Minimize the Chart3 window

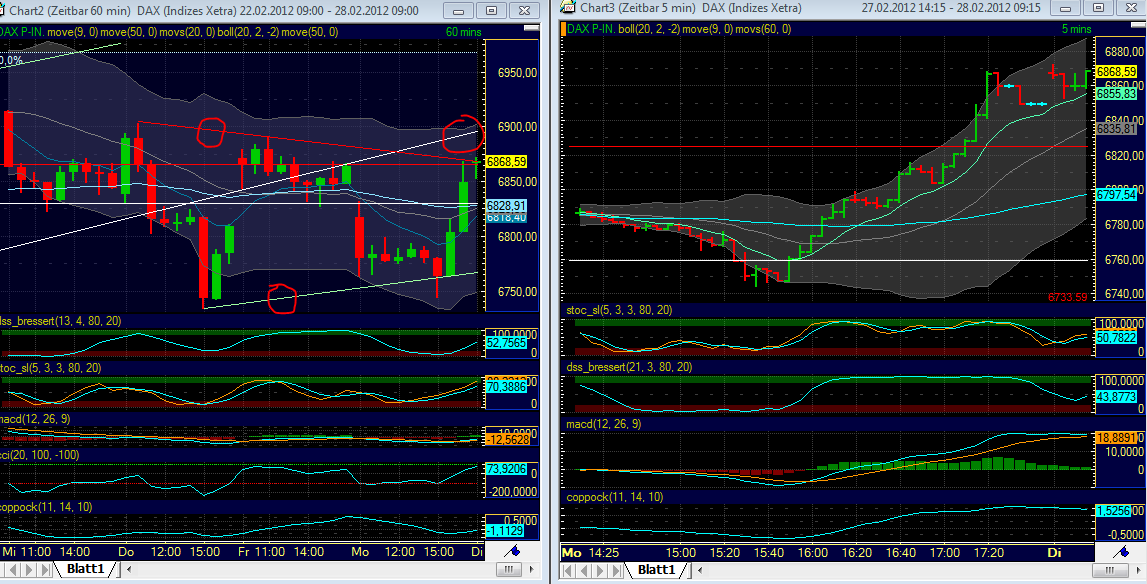coord(1066,7)
